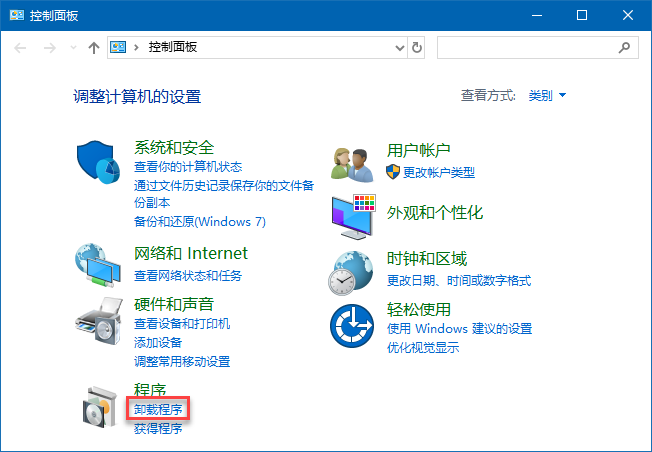Close the Control Panel window
The height and width of the screenshot is (452, 652).
coord(627,15)
